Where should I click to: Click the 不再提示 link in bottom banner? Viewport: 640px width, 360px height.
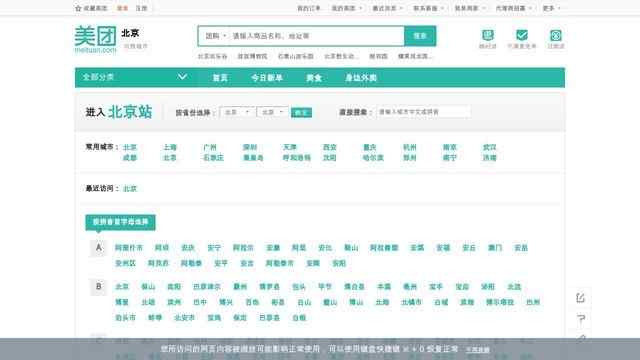point(478,350)
